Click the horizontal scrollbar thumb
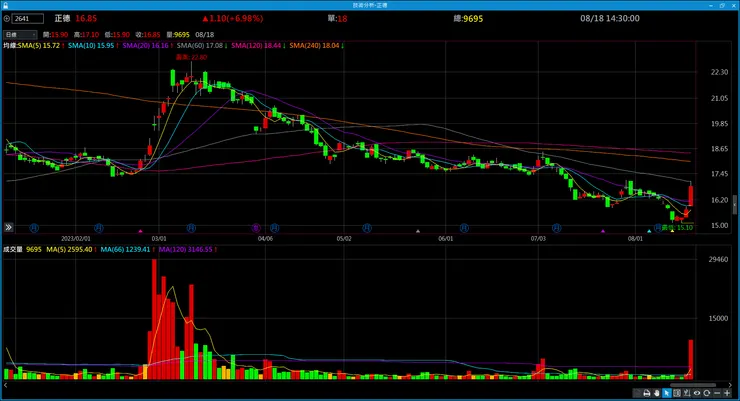This screenshot has width=740, height=401. (693, 385)
